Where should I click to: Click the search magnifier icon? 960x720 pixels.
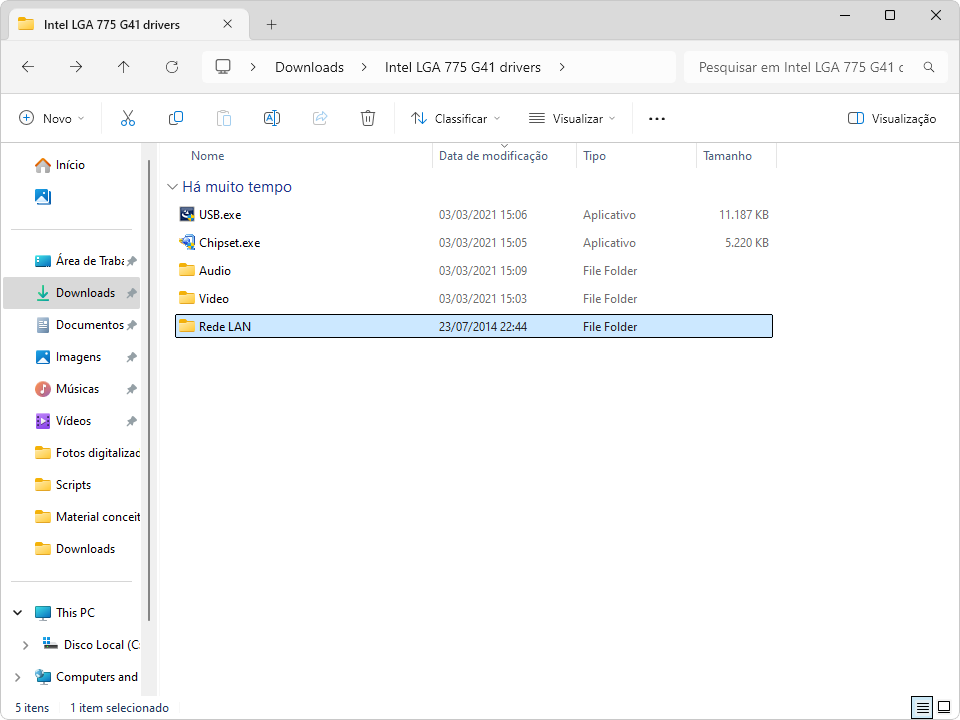[x=929, y=67]
